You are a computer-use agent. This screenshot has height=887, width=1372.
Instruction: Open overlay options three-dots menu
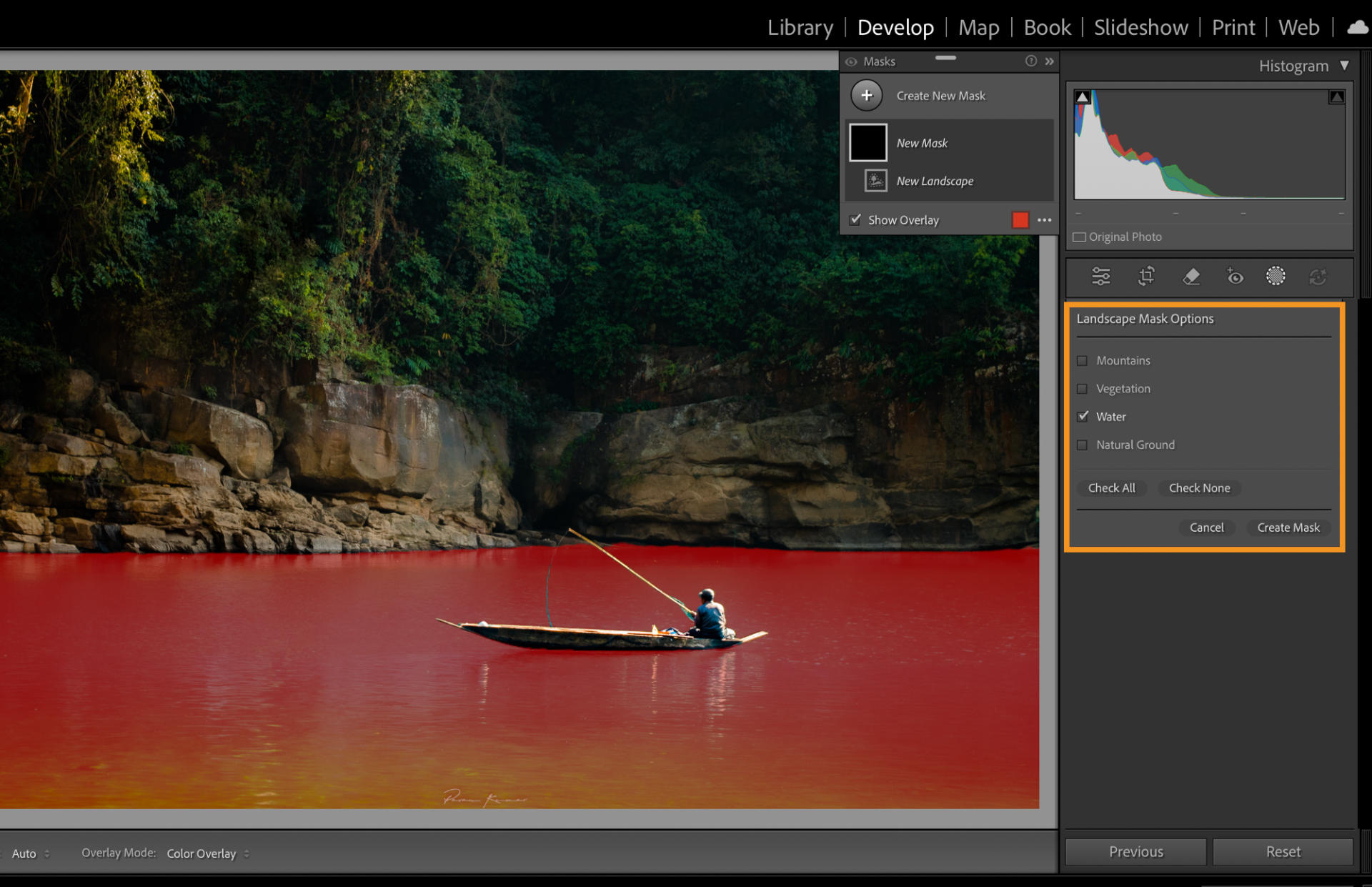[1044, 220]
